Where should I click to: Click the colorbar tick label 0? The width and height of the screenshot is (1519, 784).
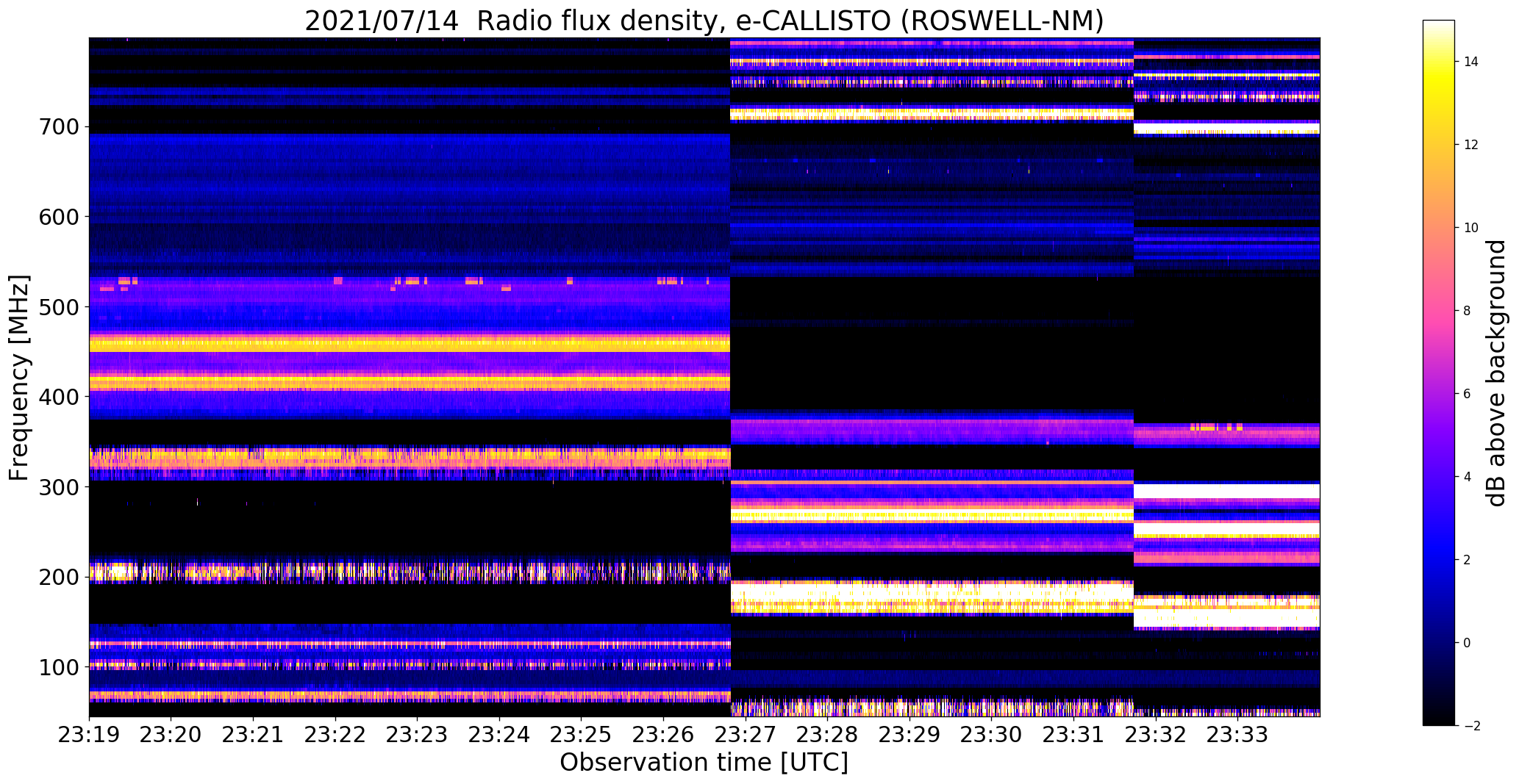[x=1468, y=643]
